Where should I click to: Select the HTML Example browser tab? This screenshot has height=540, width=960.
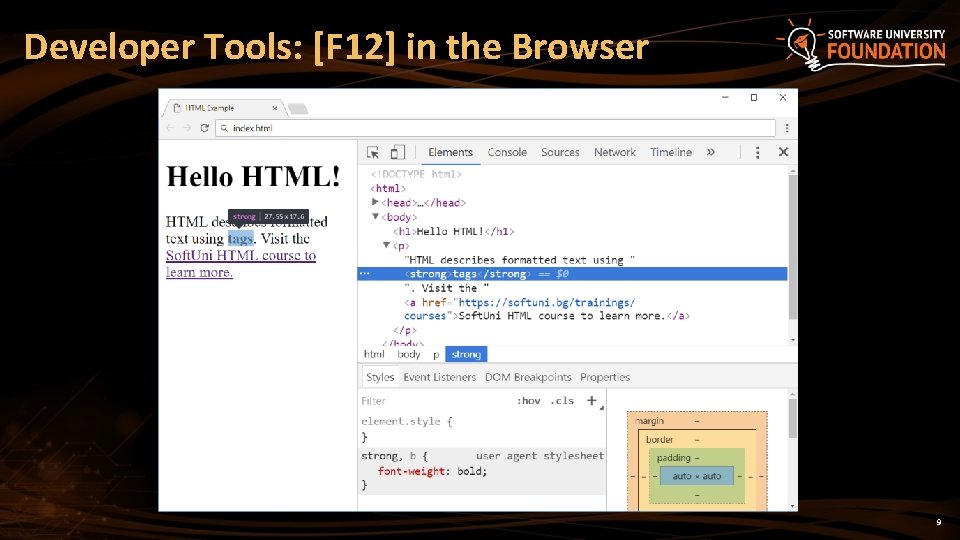click(223, 108)
